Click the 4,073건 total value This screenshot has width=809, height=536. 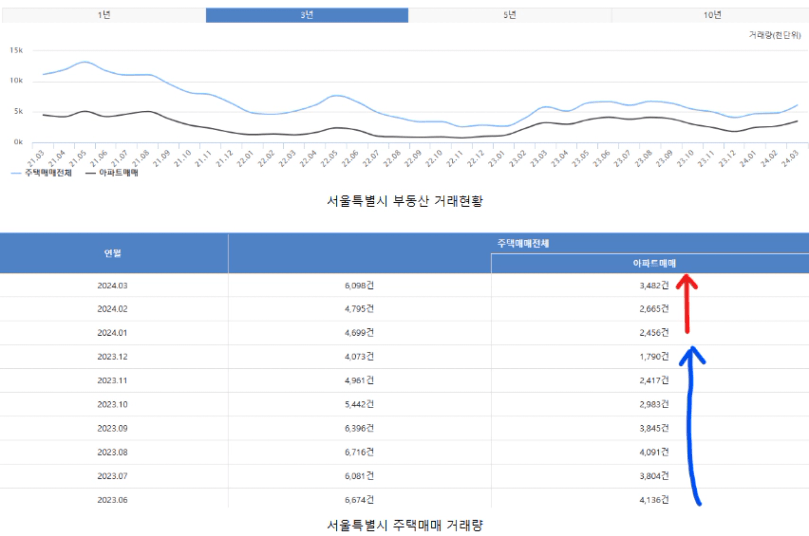coord(359,356)
